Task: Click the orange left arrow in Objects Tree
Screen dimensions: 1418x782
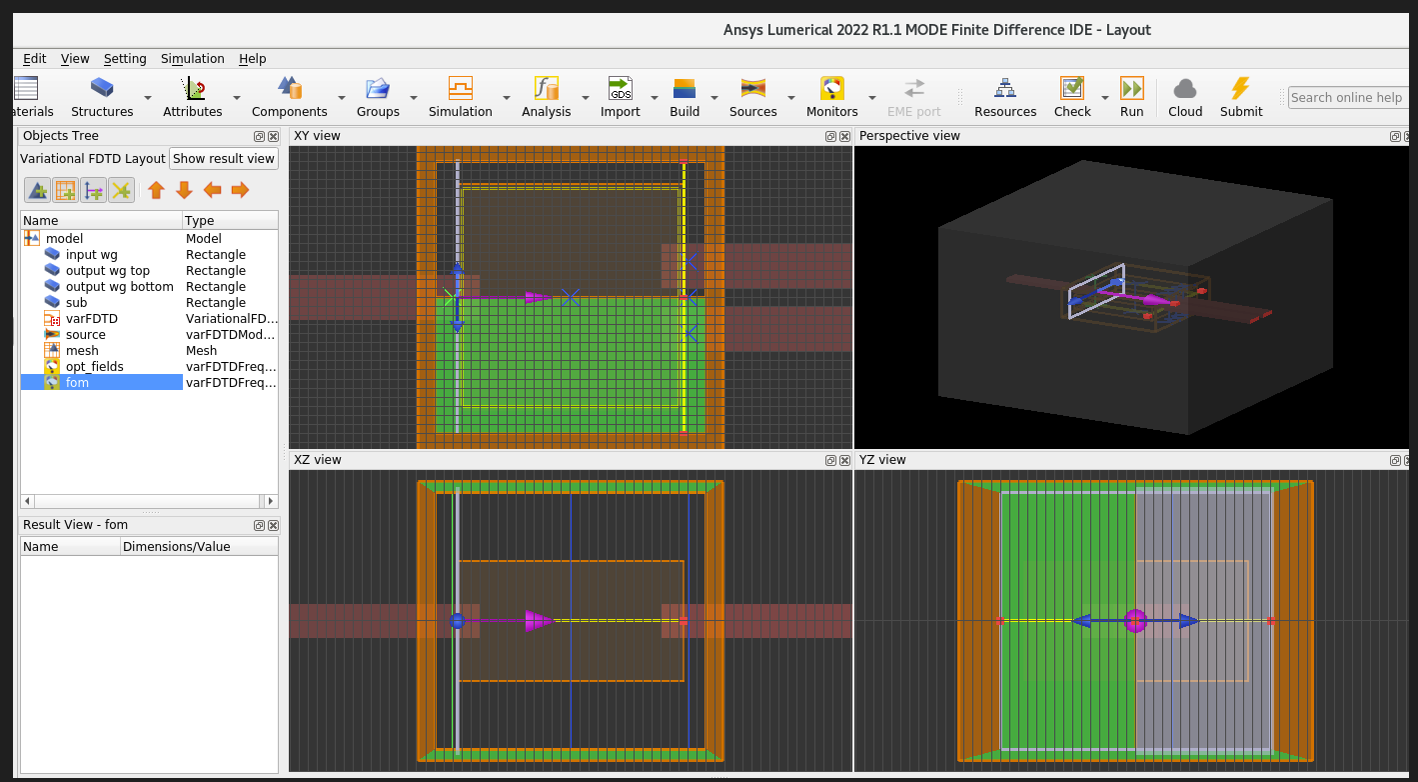Action: point(212,190)
